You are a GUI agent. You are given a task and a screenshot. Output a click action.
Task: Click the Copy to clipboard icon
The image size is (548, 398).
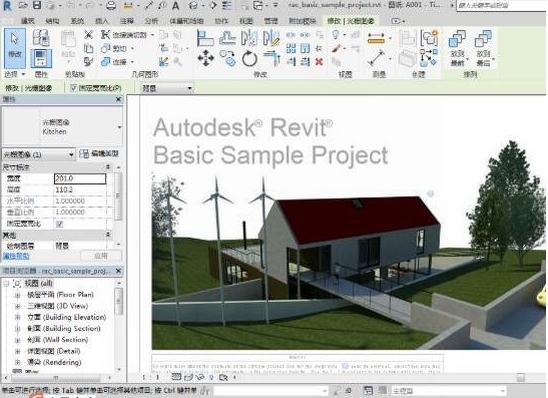tap(88, 48)
